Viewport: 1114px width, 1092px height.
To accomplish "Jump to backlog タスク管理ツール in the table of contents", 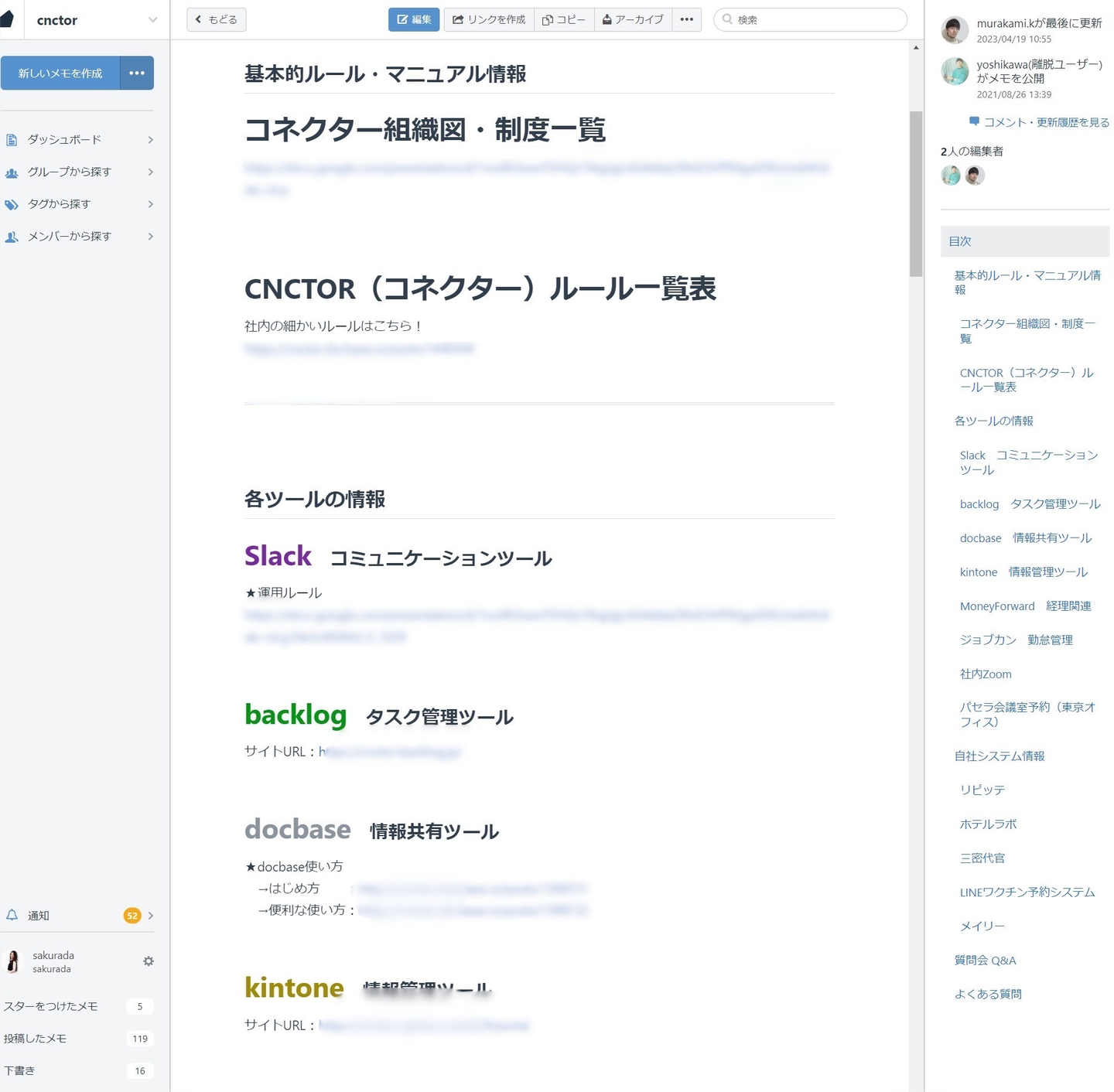I will (x=1030, y=504).
